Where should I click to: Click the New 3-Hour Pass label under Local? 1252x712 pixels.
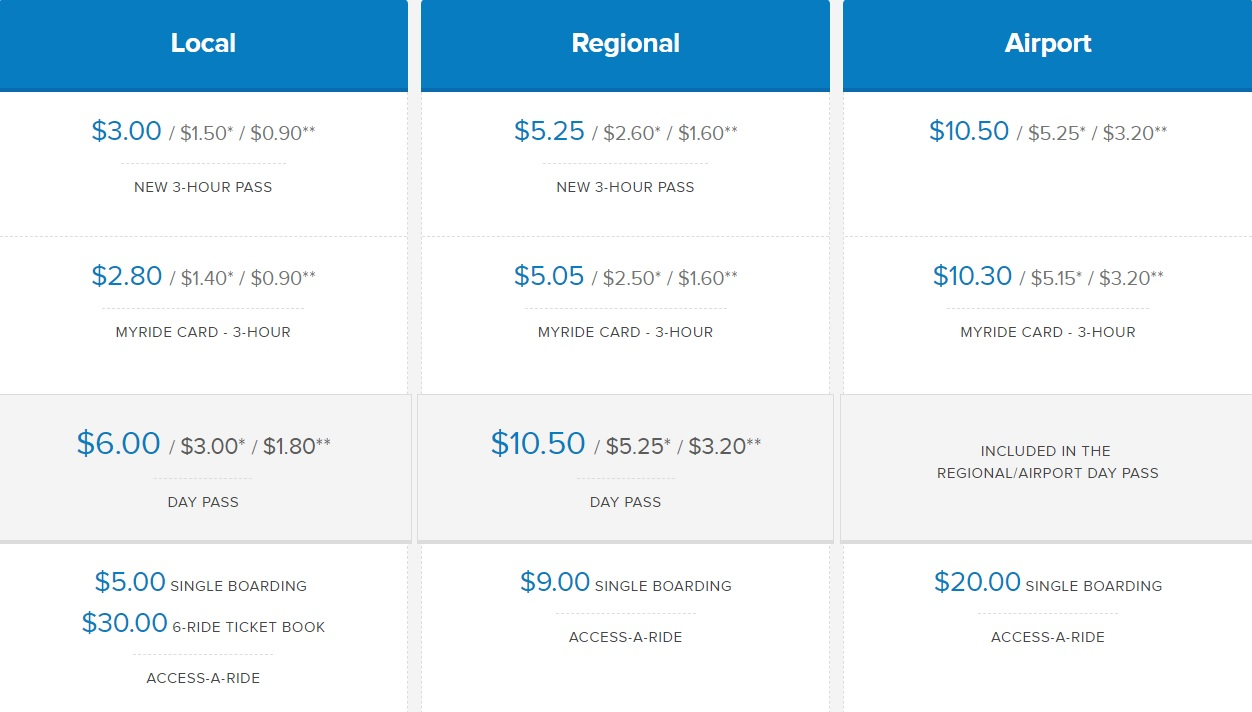(x=203, y=187)
